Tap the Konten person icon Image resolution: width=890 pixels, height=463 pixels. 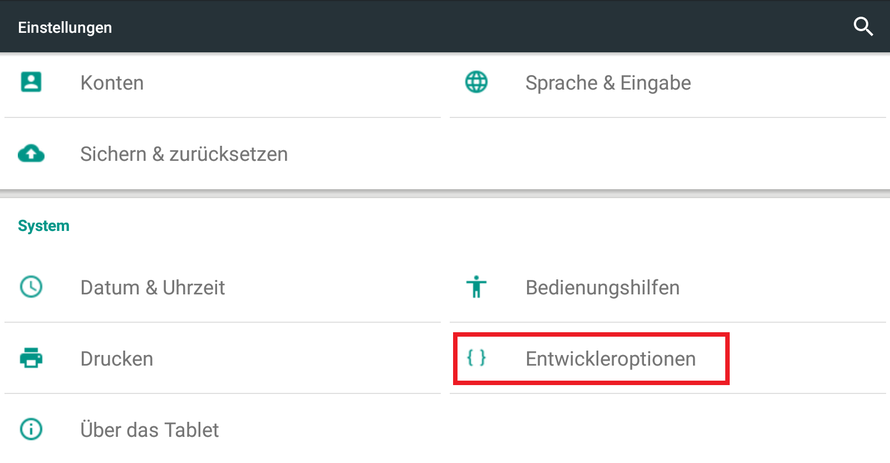click(x=31, y=82)
